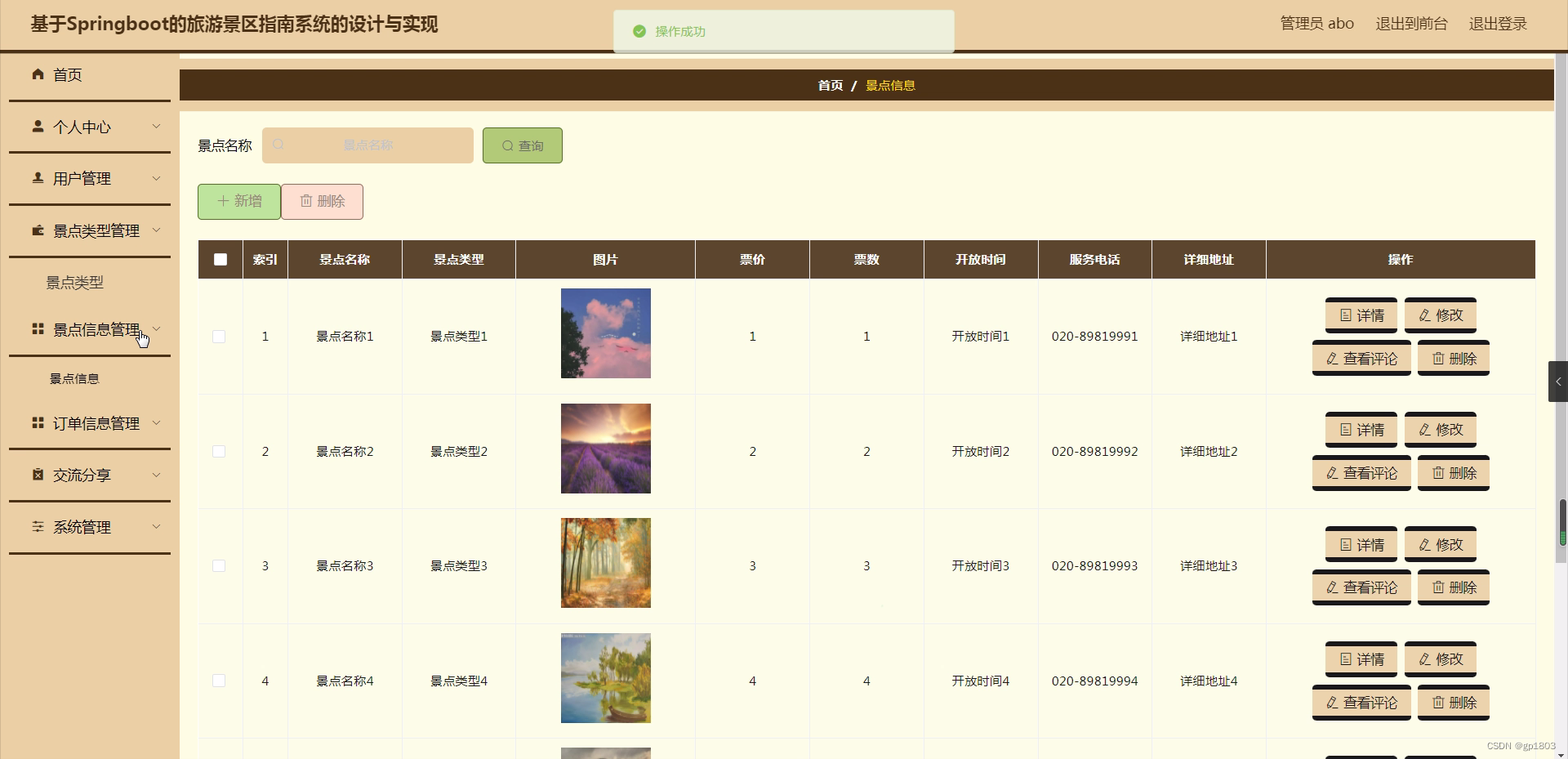Click the lavender field image thumbnail for 景点名称2
Viewport: 1568px width, 759px height.
[605, 448]
